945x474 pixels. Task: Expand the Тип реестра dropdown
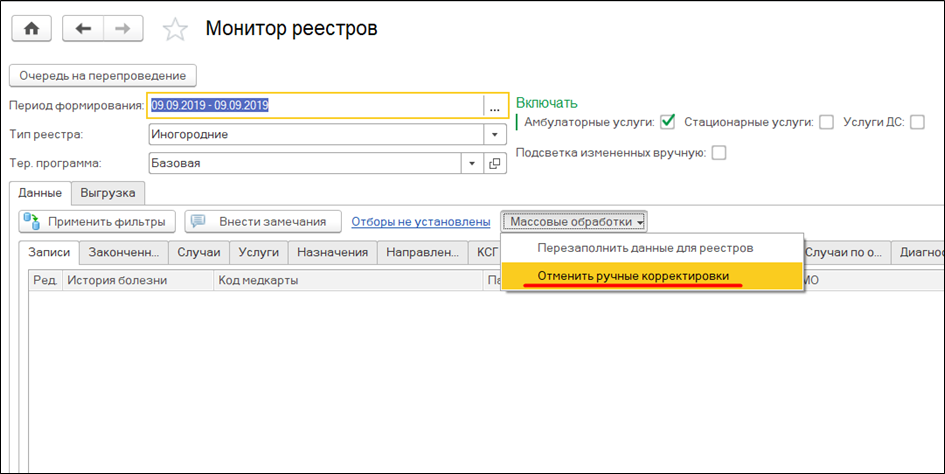[x=495, y=135]
